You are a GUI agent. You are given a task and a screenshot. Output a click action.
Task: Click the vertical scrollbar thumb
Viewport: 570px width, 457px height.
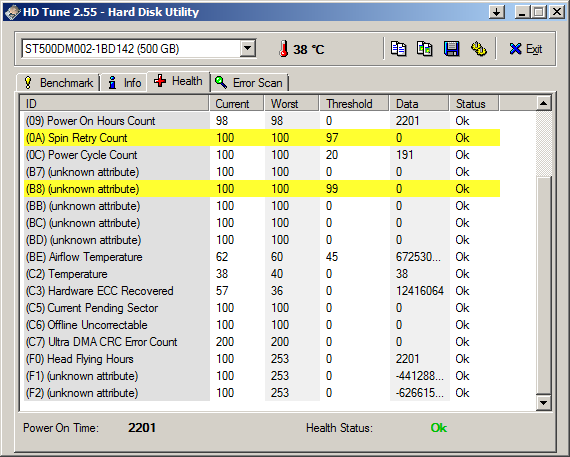(x=544, y=285)
